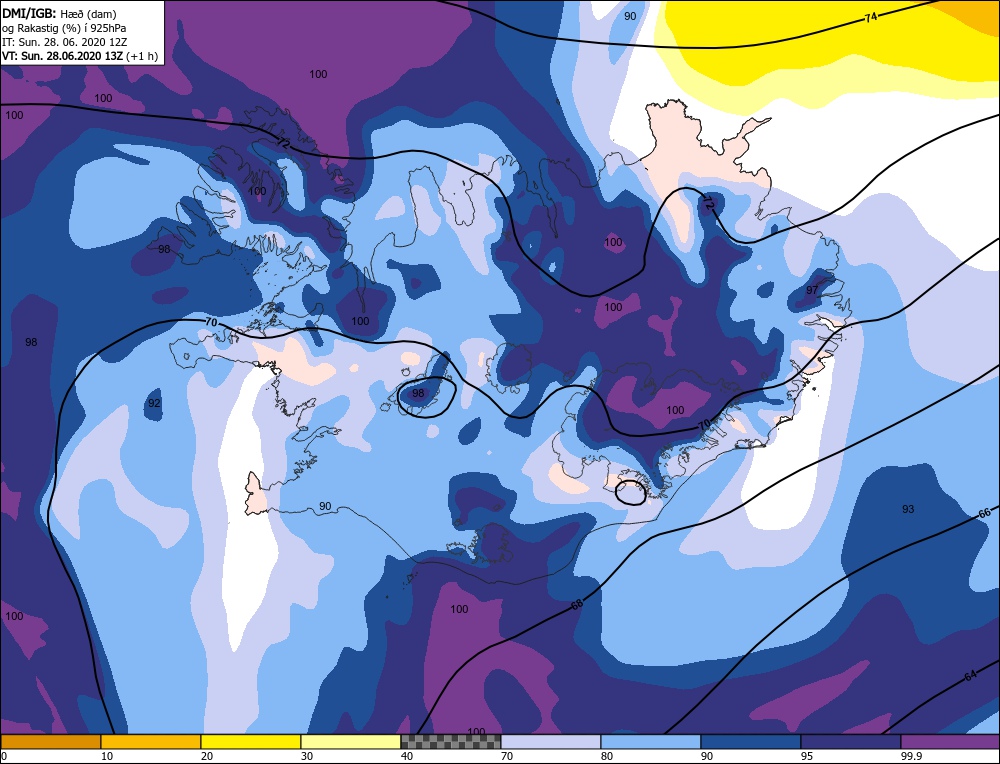Click the 64 contour label
Viewport: 1000px width, 764px height.
[x=970, y=675]
